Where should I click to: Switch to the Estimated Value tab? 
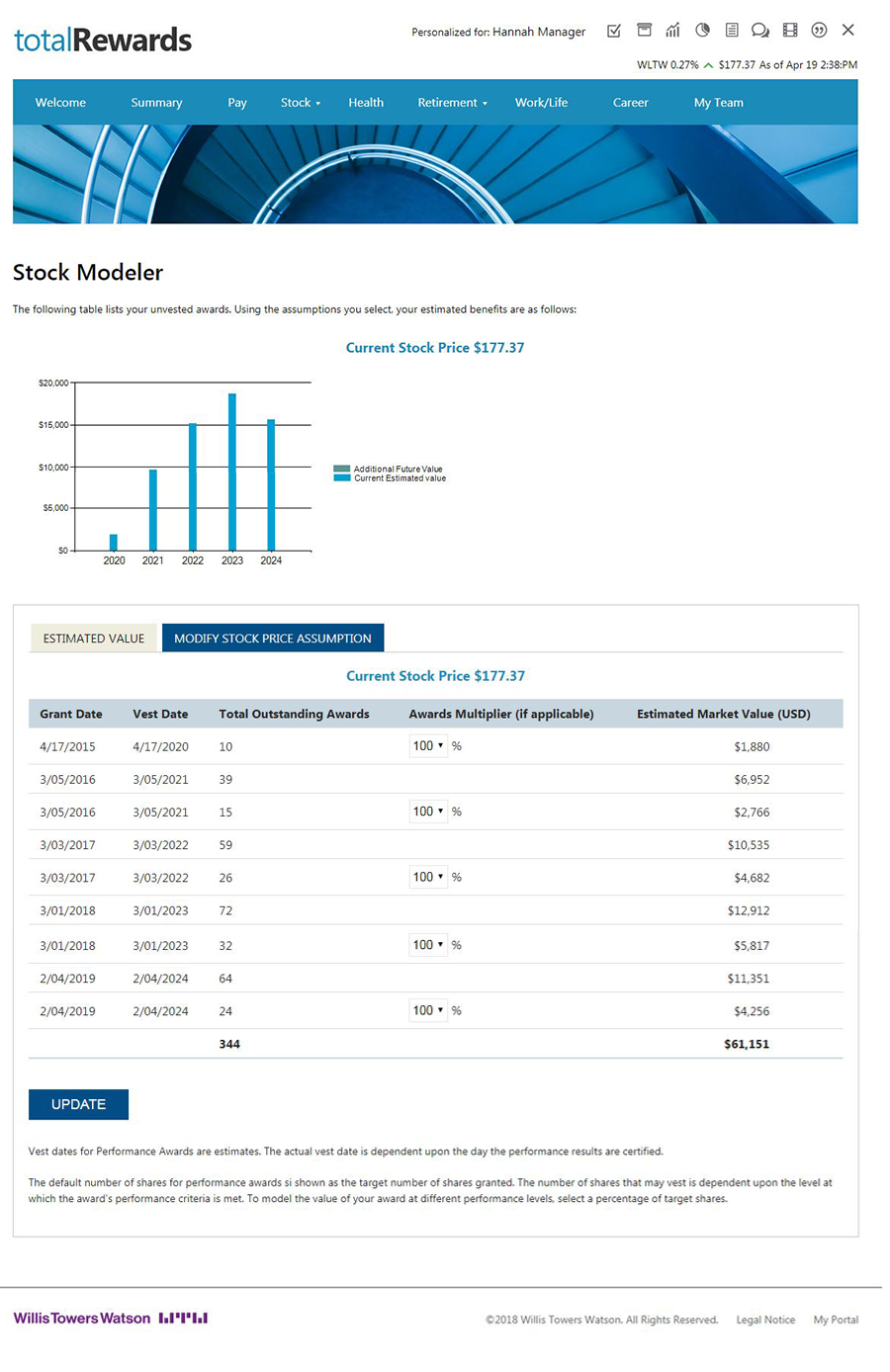point(94,638)
